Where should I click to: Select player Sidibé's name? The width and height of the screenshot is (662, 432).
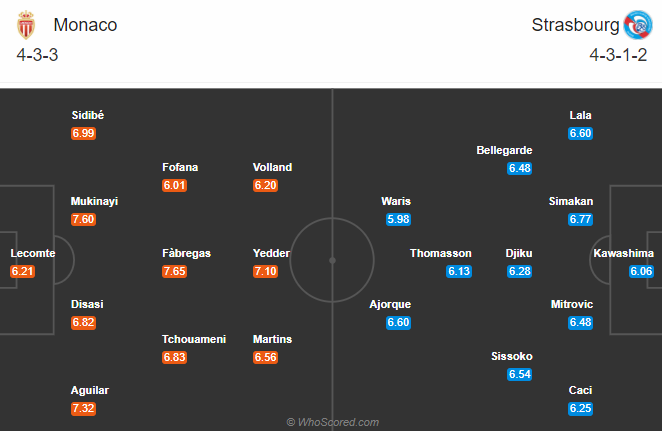click(x=88, y=115)
